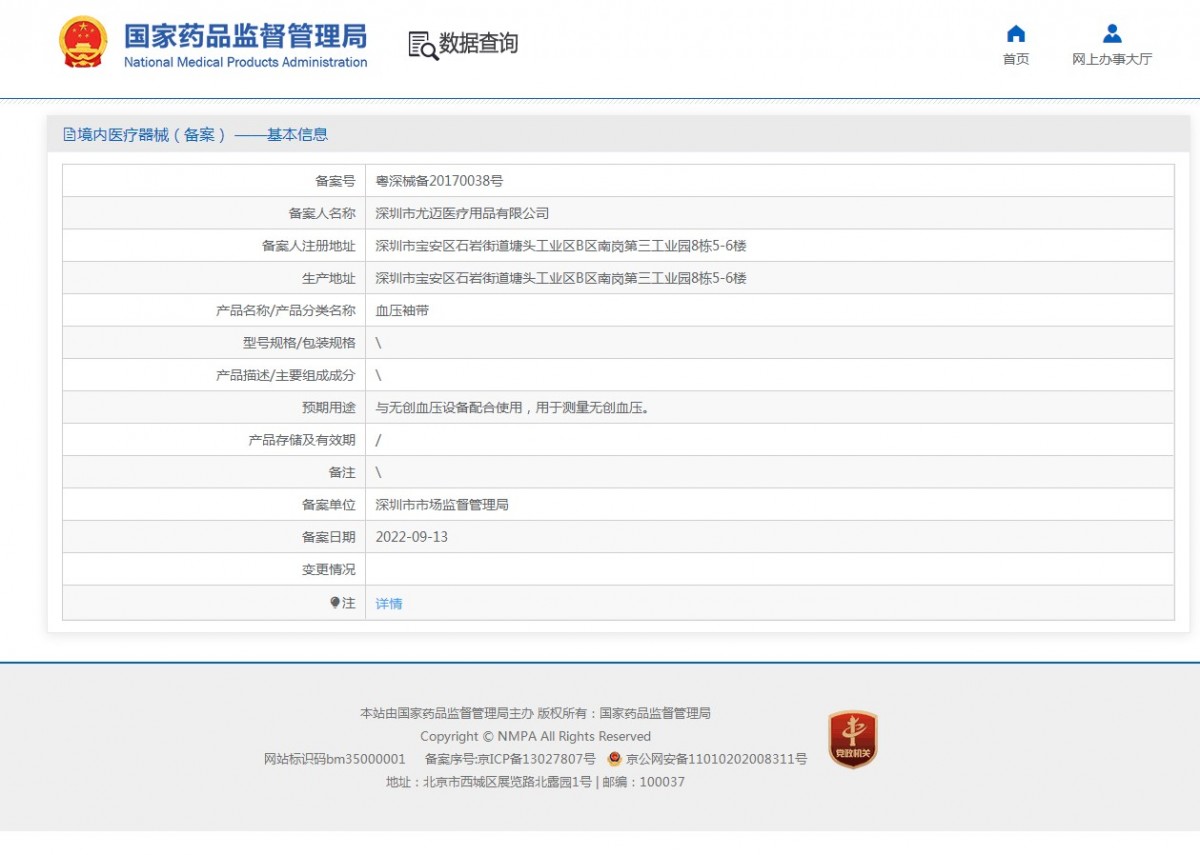Click the 血压袖带 product name

402,311
